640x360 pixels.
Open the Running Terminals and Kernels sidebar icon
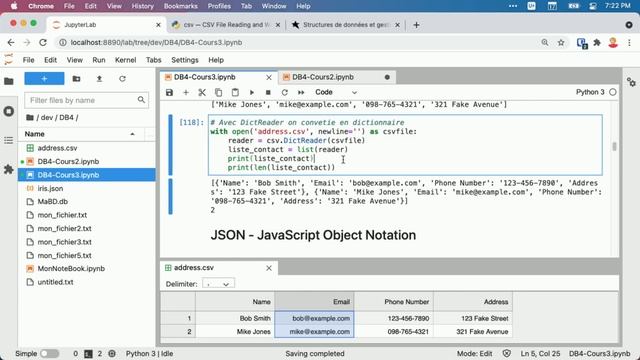click(x=9, y=111)
